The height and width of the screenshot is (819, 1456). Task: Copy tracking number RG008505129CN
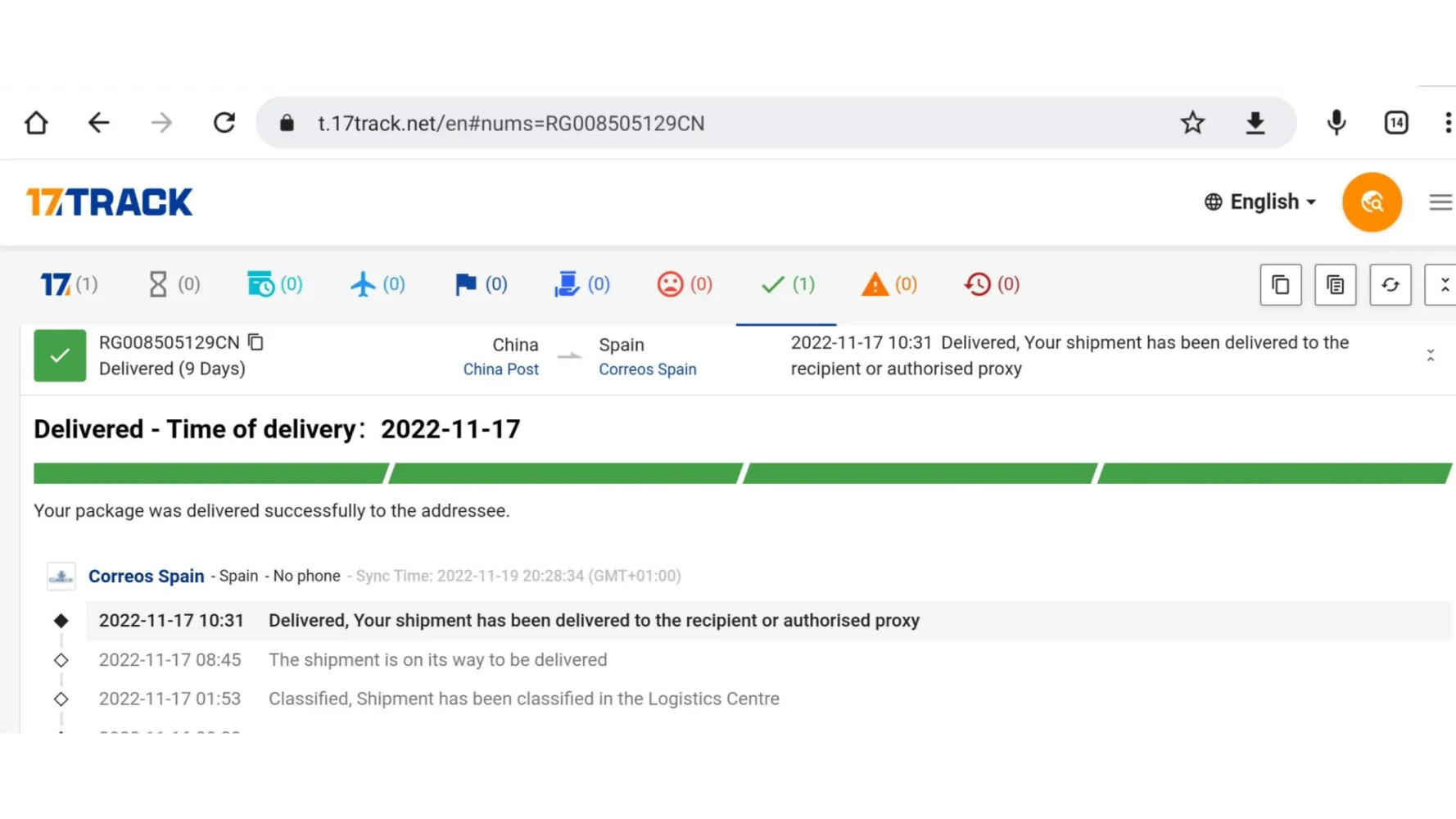coord(256,342)
